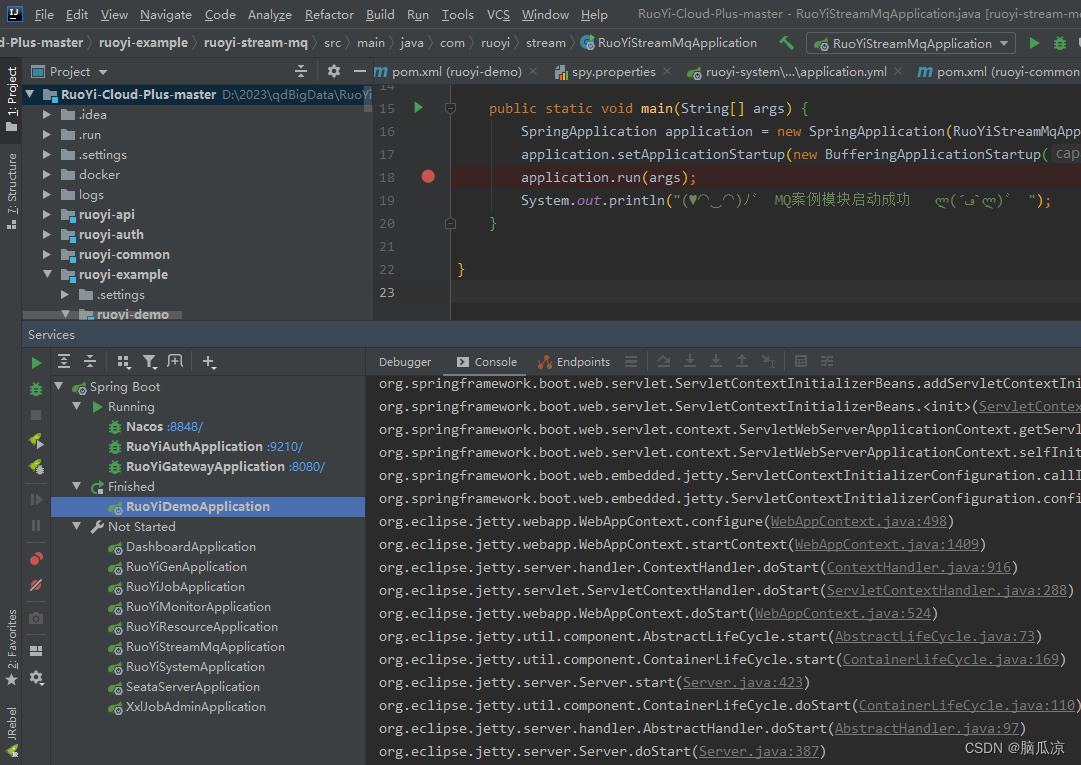Click the Step Over icon in debugger toolbar
Viewport: 1081px width, 765px height.
pos(663,361)
